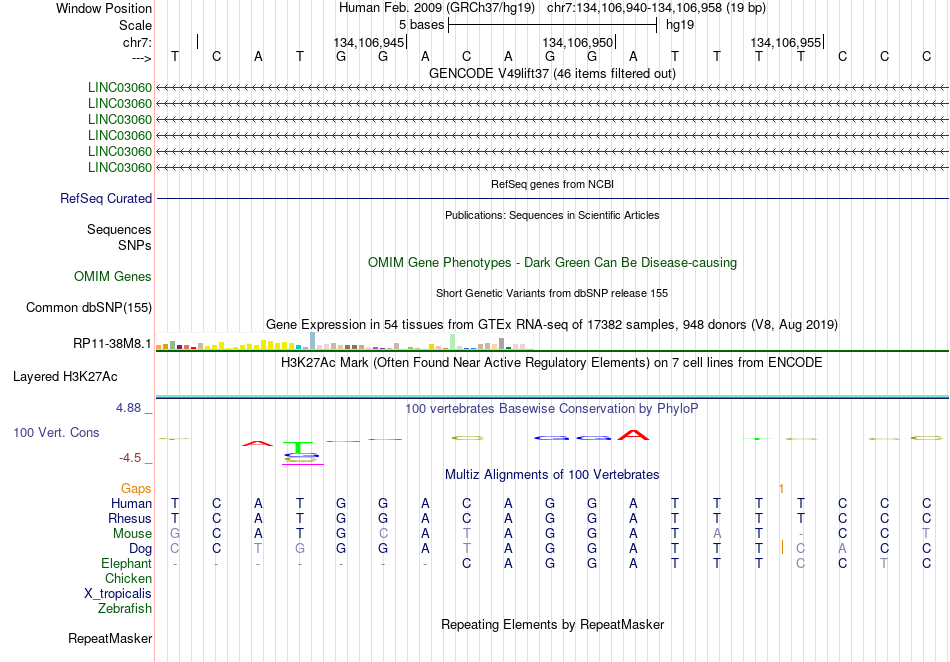Open the GENCODE V49lift37 track title
Screen dimensions: 950x662
click(552, 73)
